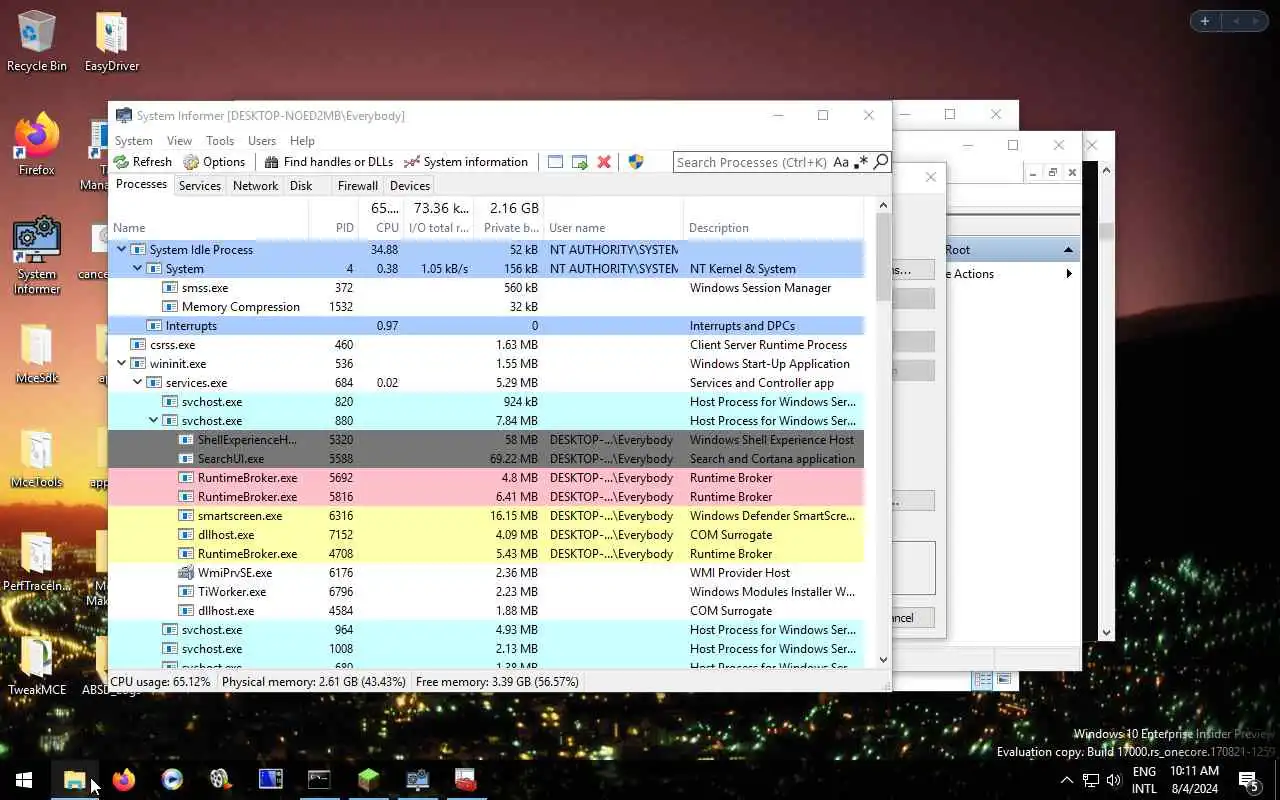Open the Tools menu
The height and width of the screenshot is (800, 1280).
point(220,141)
